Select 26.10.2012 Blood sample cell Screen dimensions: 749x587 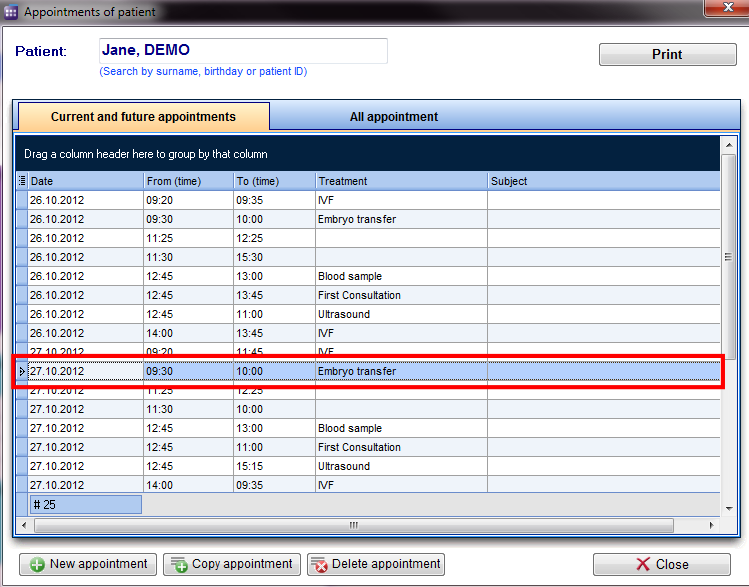click(401, 277)
